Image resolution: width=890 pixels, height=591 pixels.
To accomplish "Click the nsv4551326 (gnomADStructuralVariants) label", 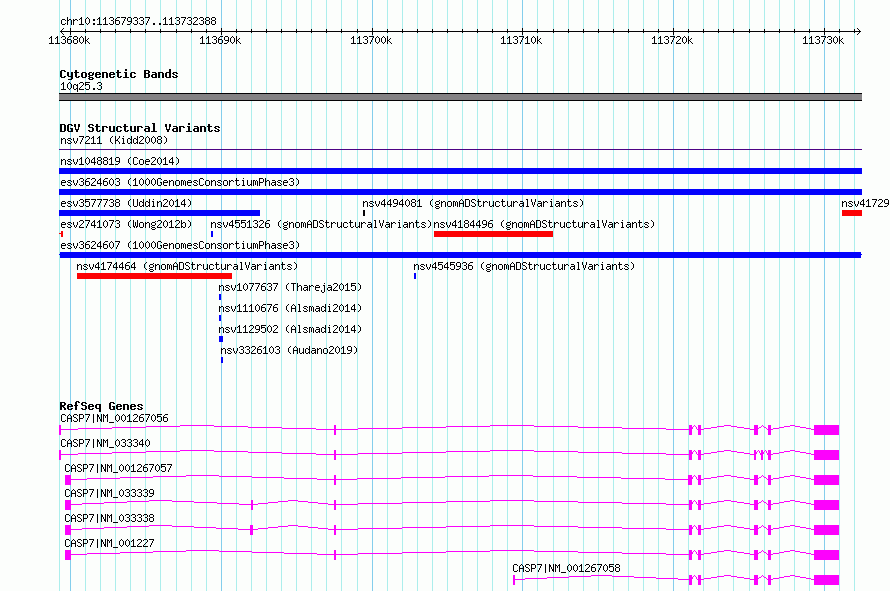I will [321, 224].
